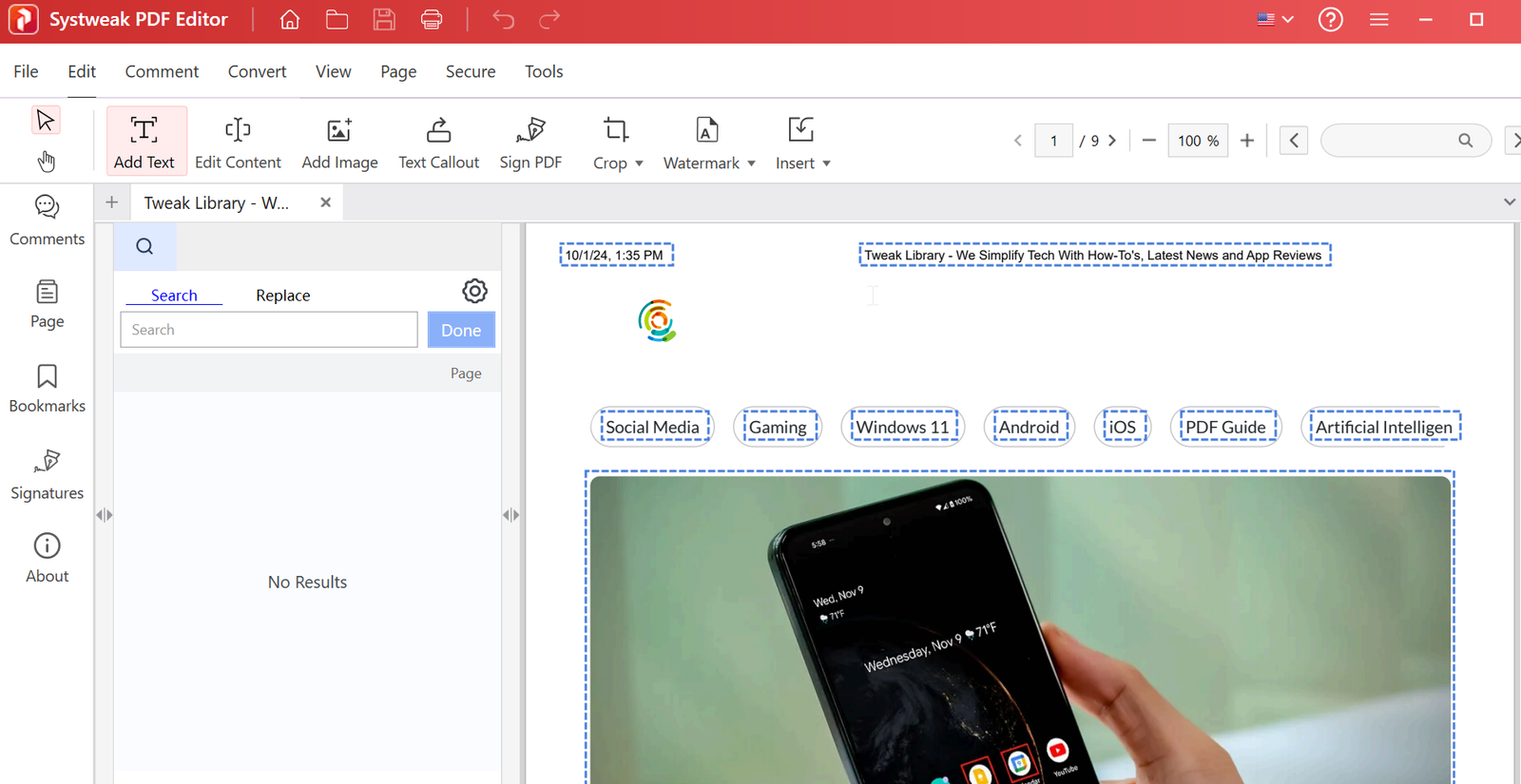Screen dimensions: 1521x784
Task: Collapse the search panel splitter arrows
Action: pyautogui.click(x=511, y=515)
